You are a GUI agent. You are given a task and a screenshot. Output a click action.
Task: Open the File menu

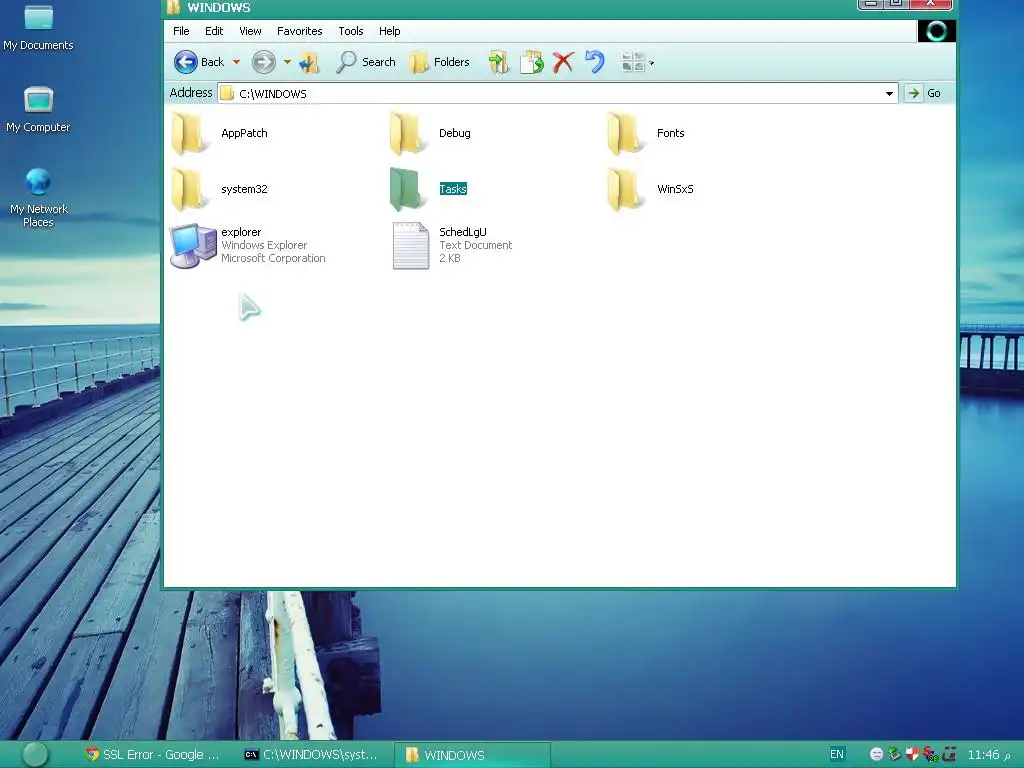pos(181,31)
